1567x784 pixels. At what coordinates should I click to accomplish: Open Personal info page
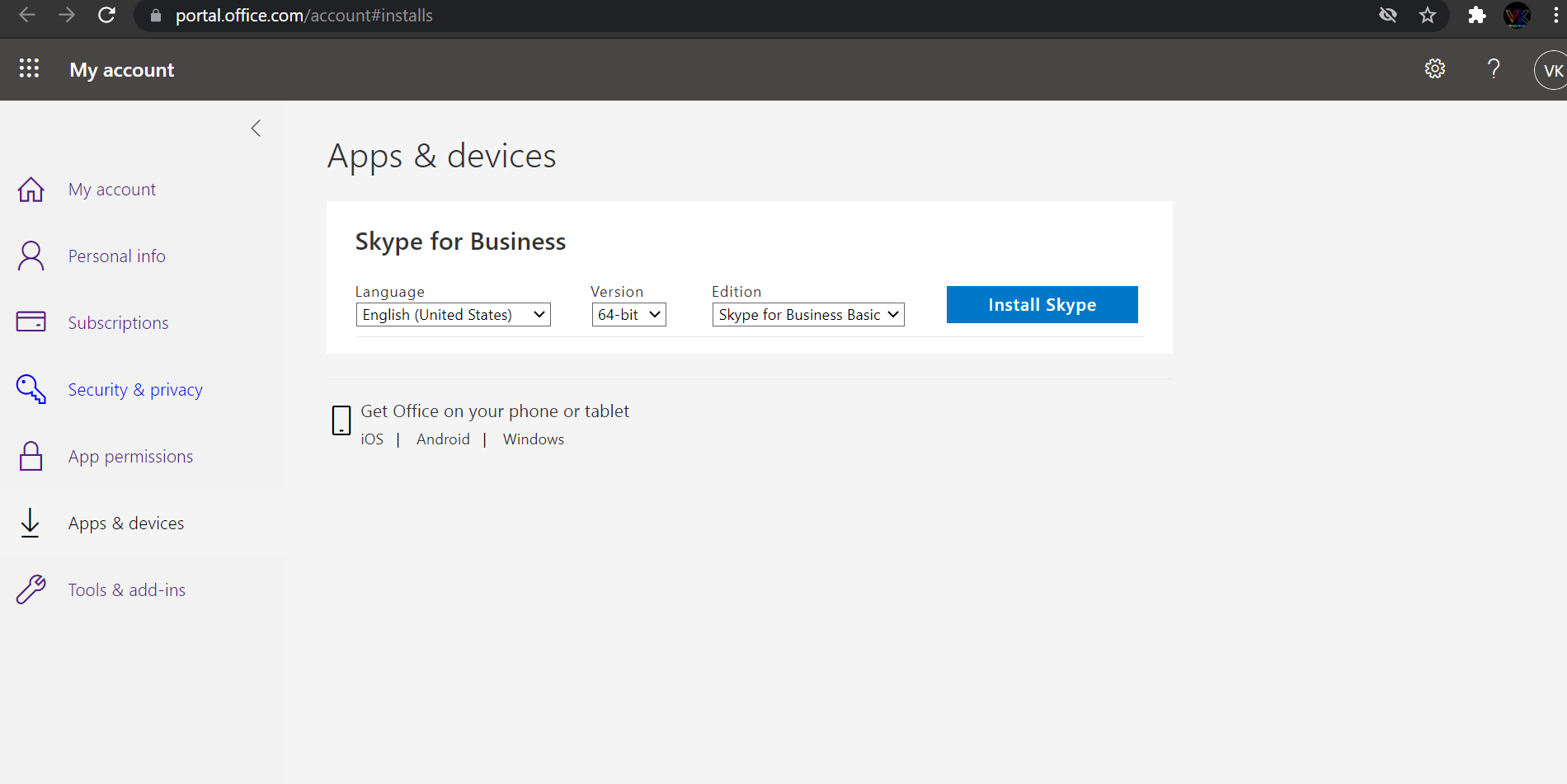117,256
